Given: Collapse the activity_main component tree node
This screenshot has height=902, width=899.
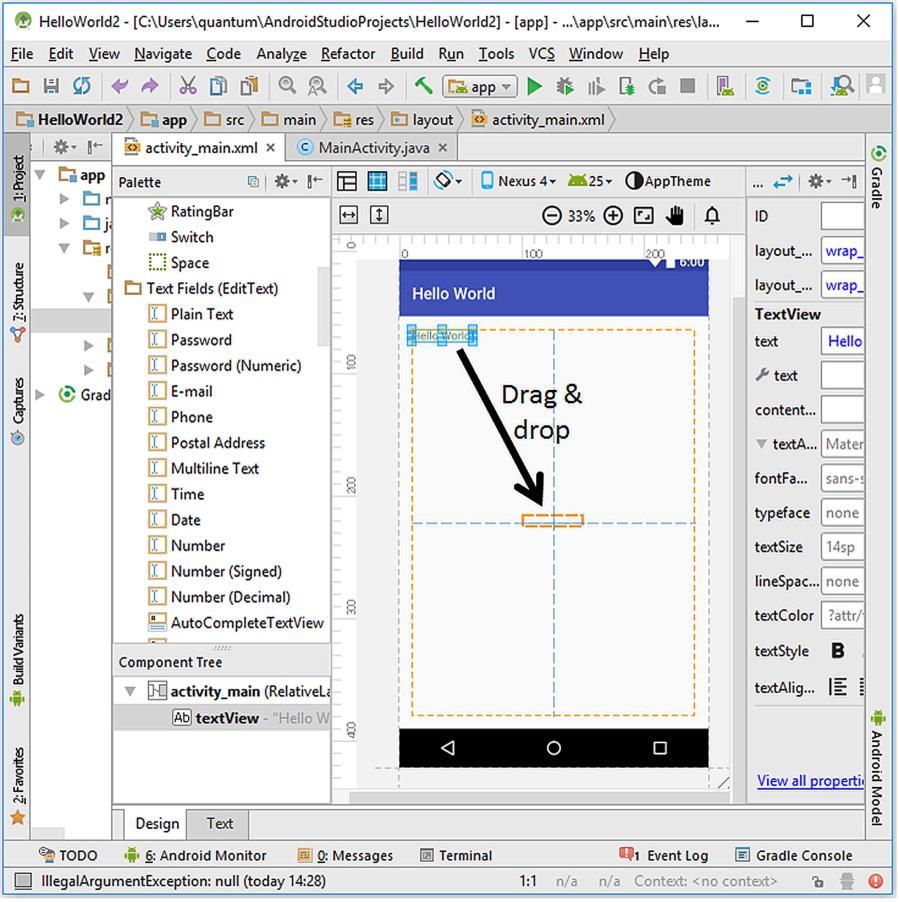Looking at the screenshot, I should (131, 693).
